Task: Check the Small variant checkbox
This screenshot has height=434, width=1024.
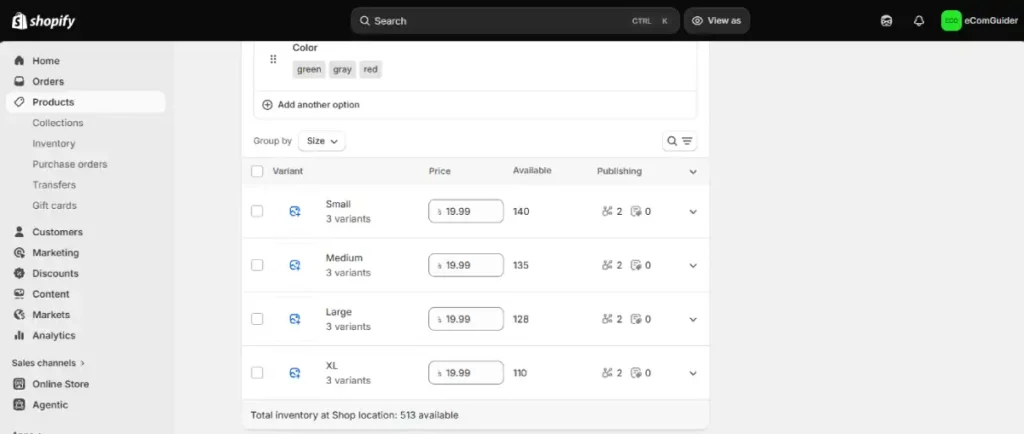Action: click(257, 211)
